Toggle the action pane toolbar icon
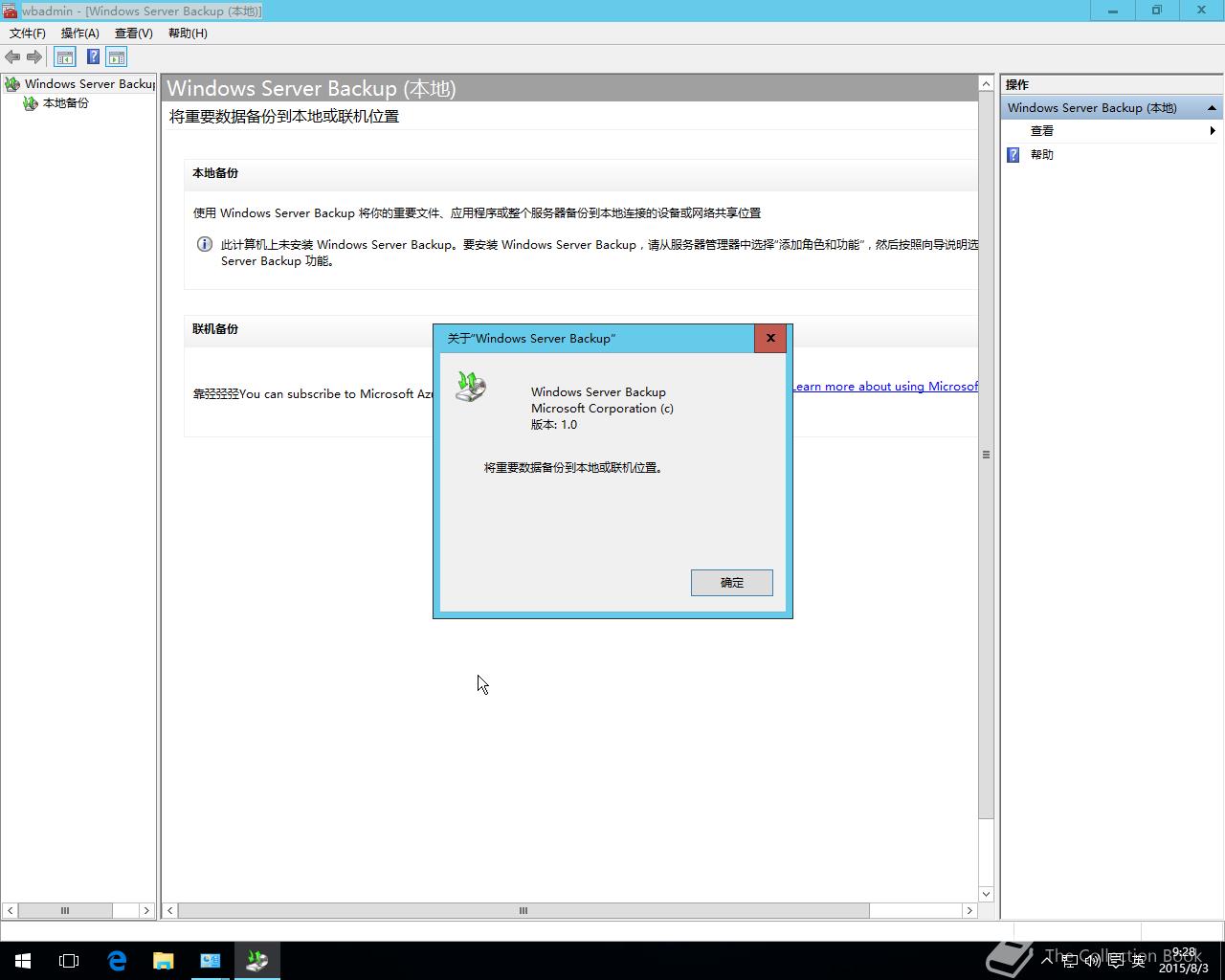 (x=117, y=57)
